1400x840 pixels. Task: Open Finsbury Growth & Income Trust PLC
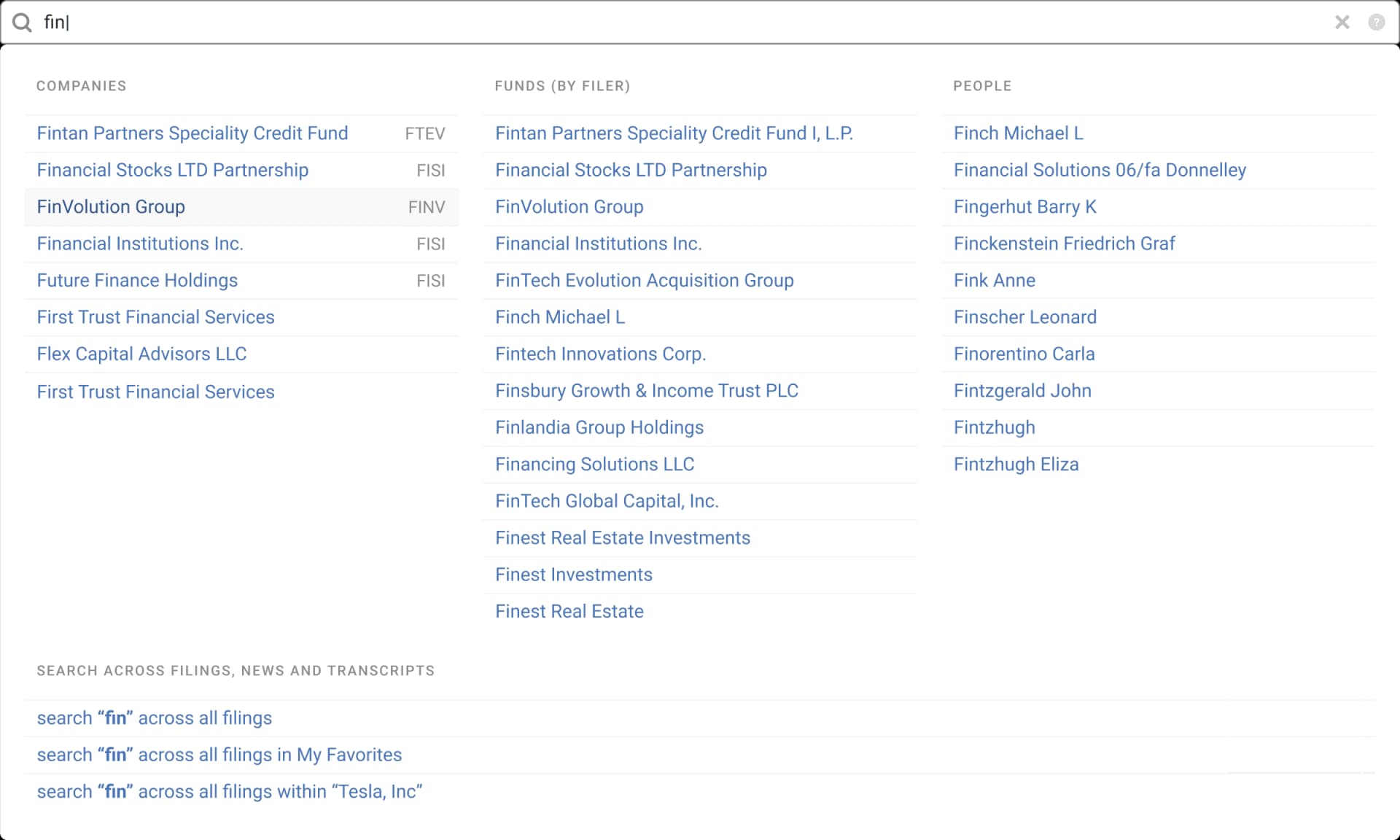[646, 390]
